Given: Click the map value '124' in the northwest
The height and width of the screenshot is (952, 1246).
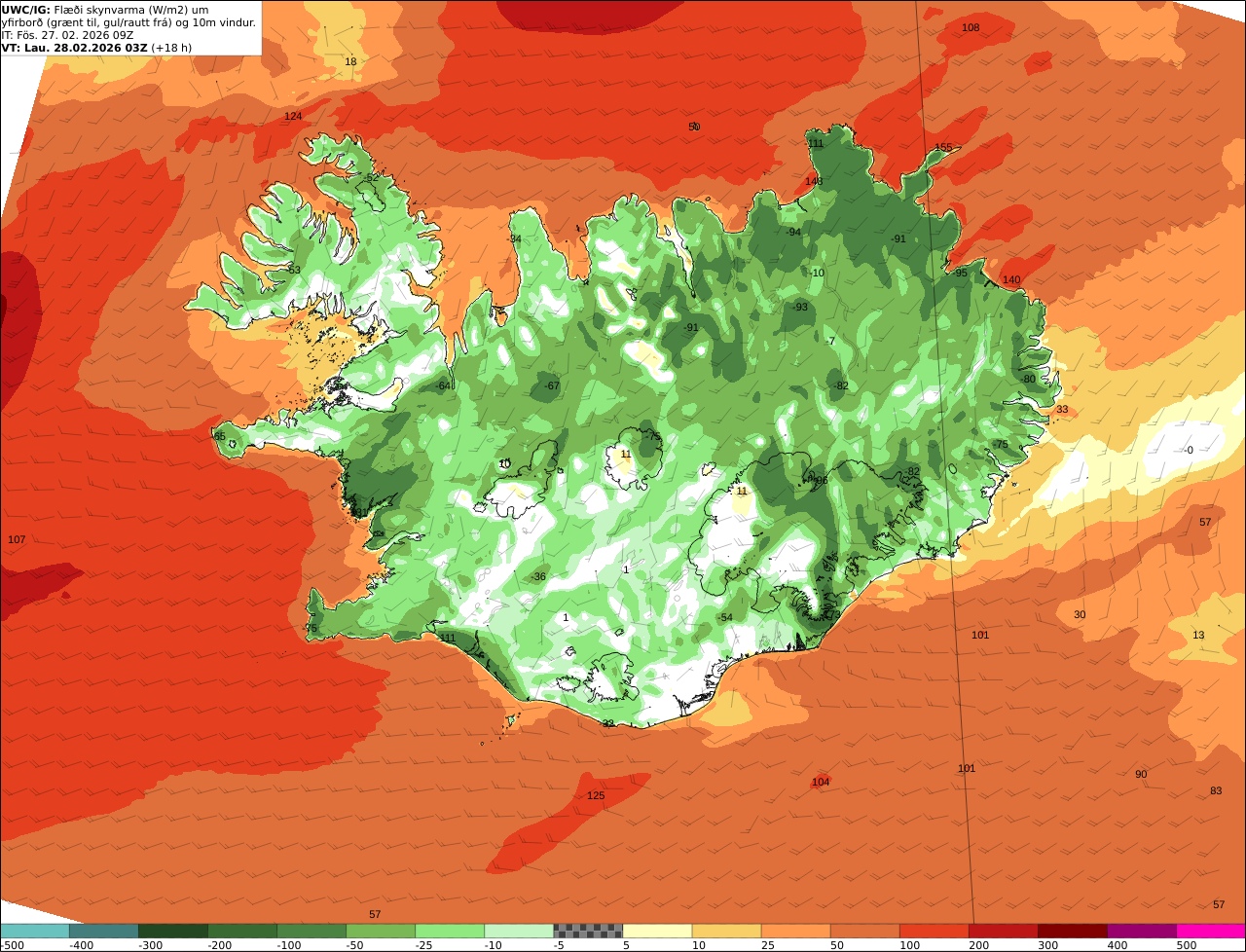Looking at the screenshot, I should click(x=293, y=117).
